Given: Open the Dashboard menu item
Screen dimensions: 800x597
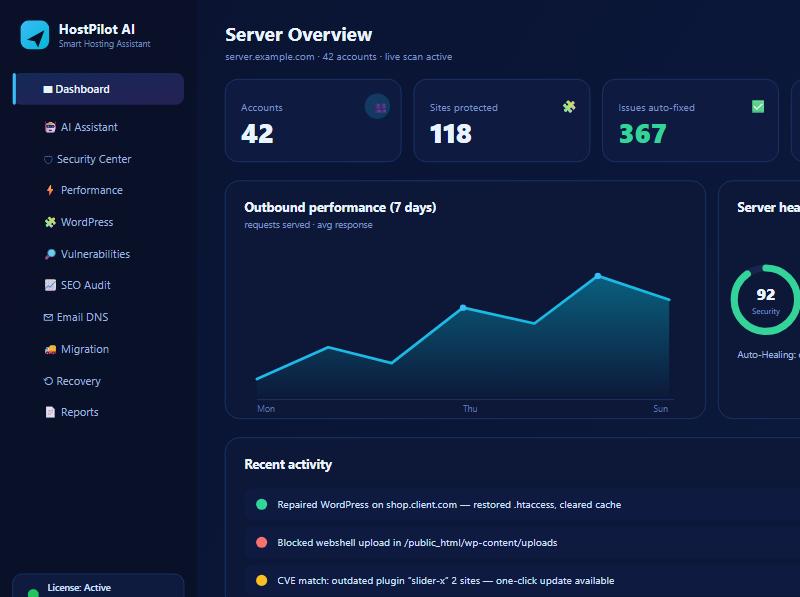Looking at the screenshot, I should 98,89.
